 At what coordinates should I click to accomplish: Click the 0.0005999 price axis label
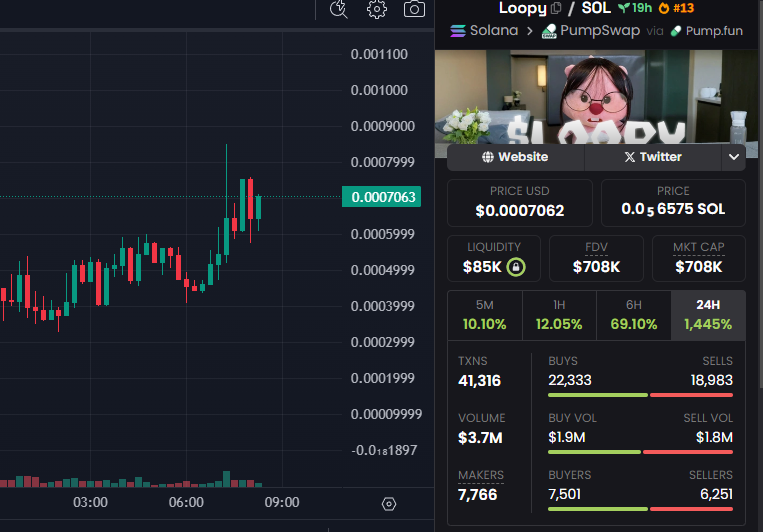[x=382, y=234]
